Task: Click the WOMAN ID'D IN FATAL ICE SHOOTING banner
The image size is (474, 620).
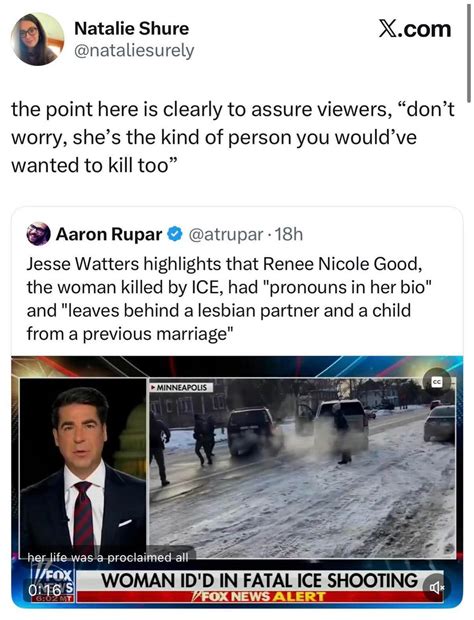Action: [260, 581]
